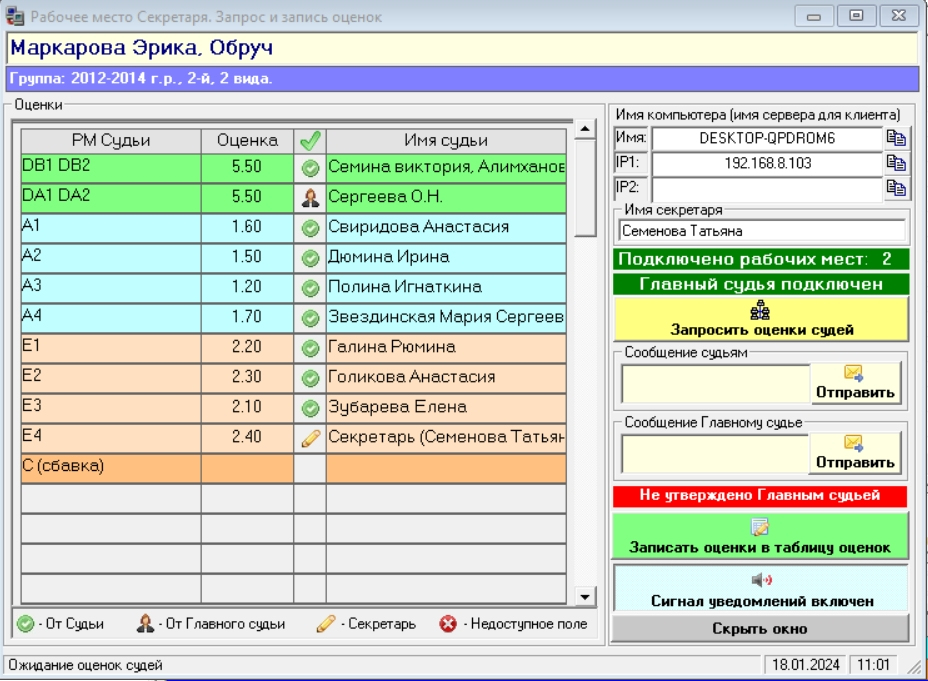
Task: Click green check icon in A1 row
Action: (310, 227)
